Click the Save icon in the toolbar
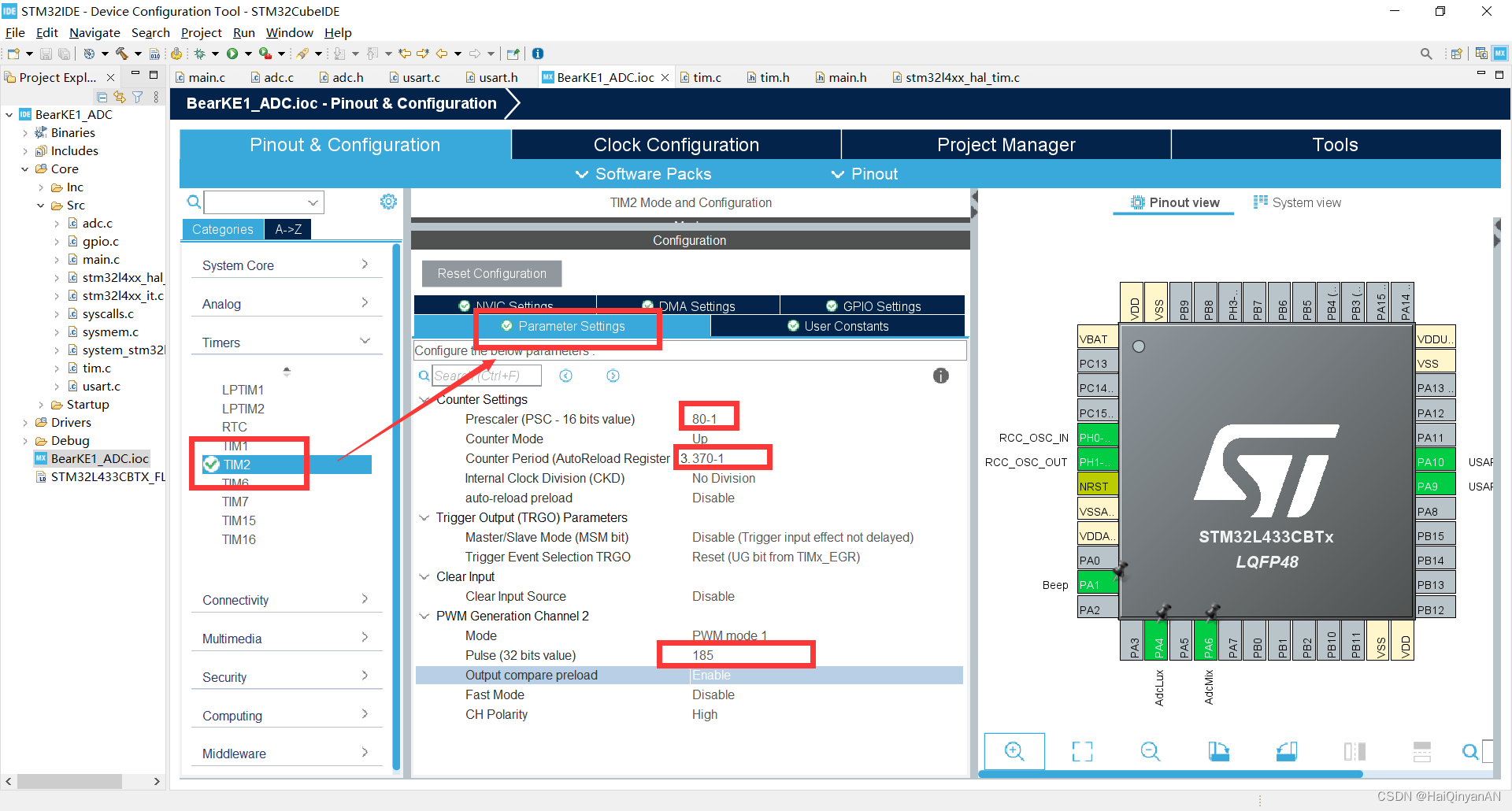This screenshot has width=1512, height=811. (x=46, y=54)
